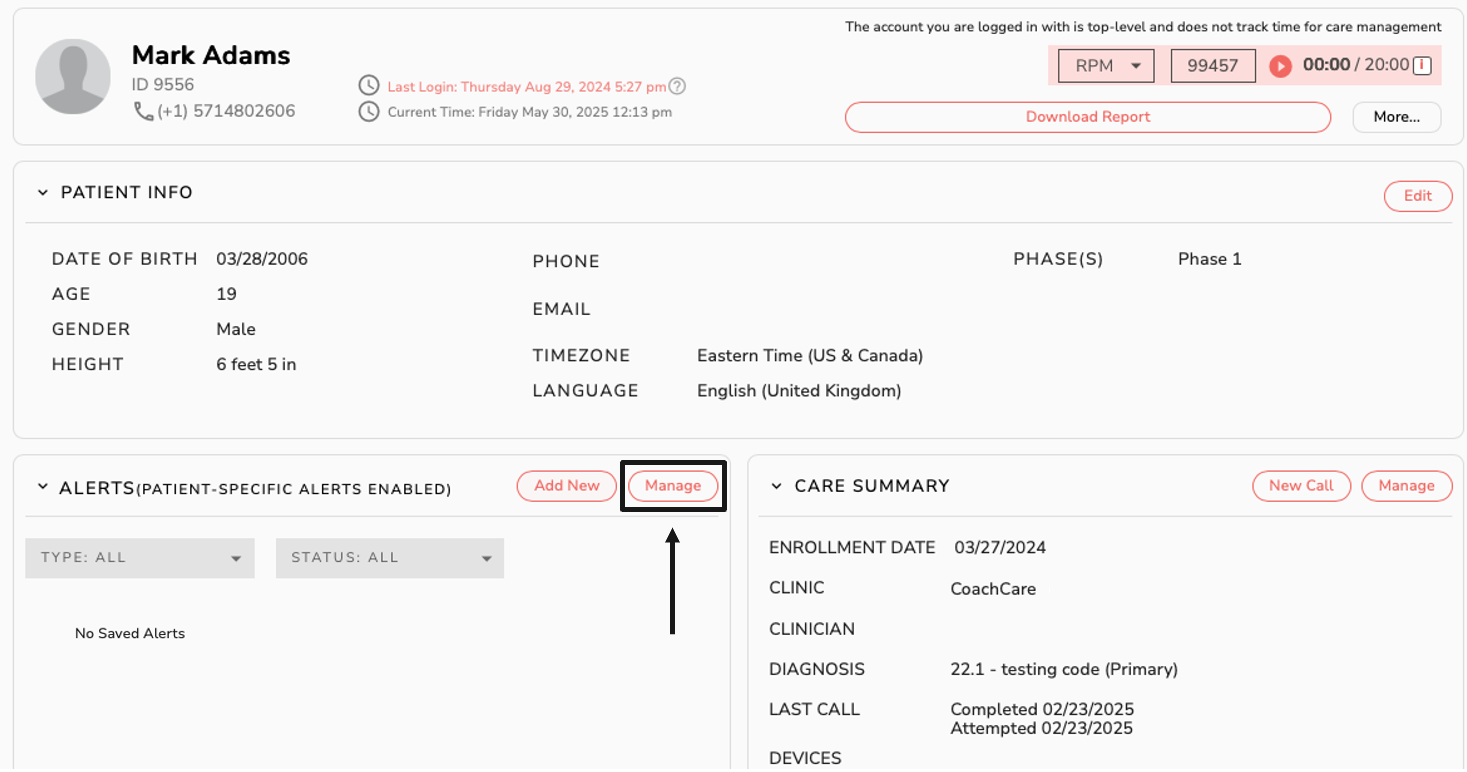Image resolution: width=1467 pixels, height=772 pixels.
Task: Click the Download Report button
Action: [x=1087, y=117]
